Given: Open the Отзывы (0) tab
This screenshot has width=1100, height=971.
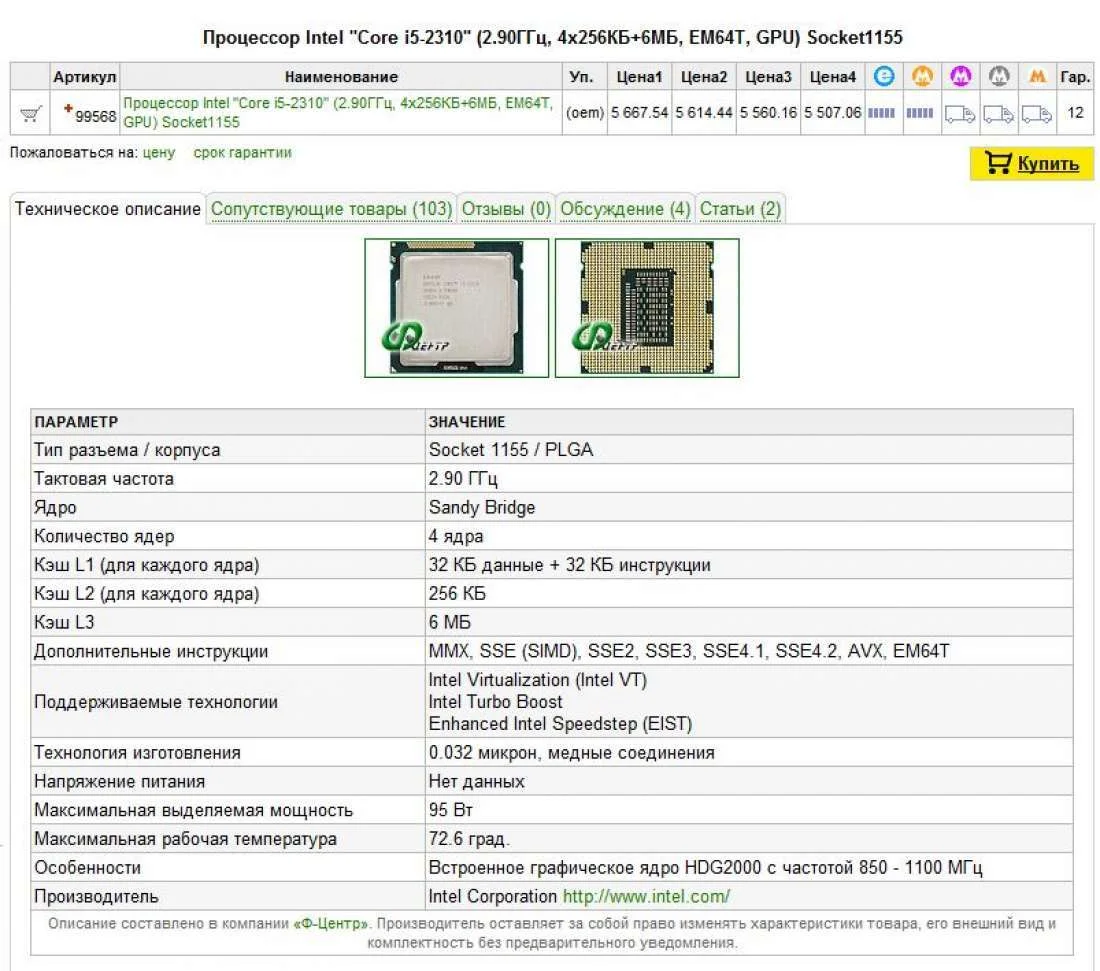Looking at the screenshot, I should [506, 209].
